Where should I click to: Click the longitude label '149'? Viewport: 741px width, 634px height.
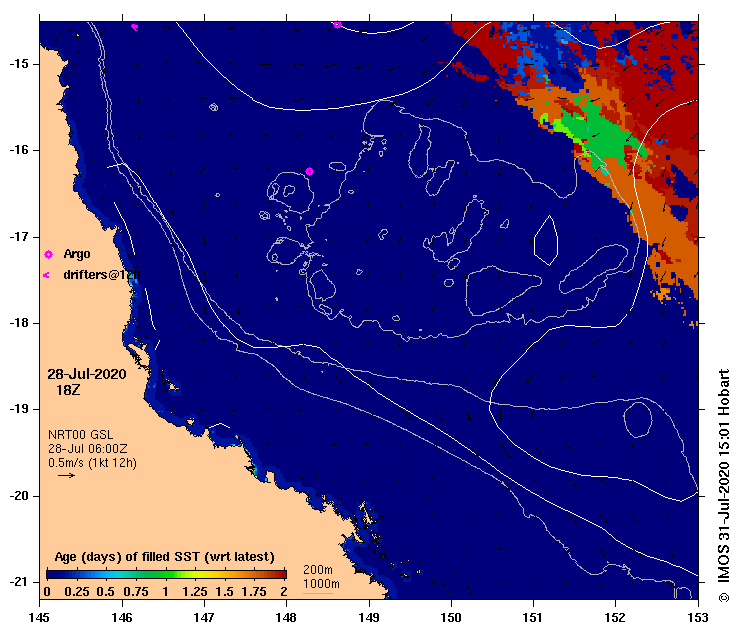pyautogui.click(x=369, y=617)
